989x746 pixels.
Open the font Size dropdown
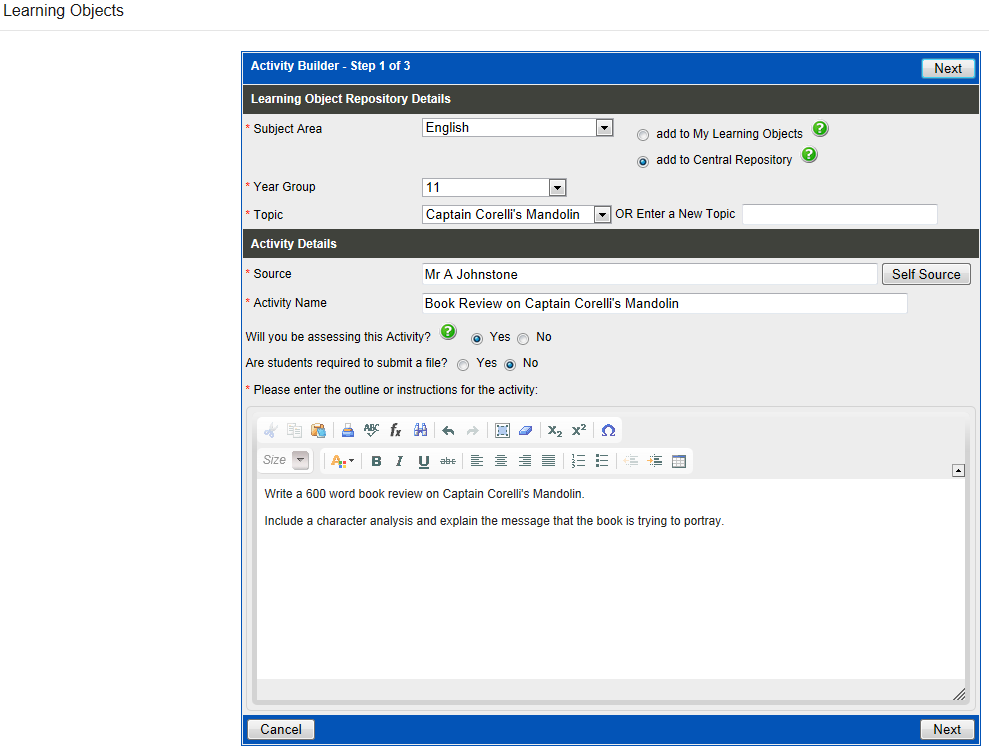click(x=300, y=461)
